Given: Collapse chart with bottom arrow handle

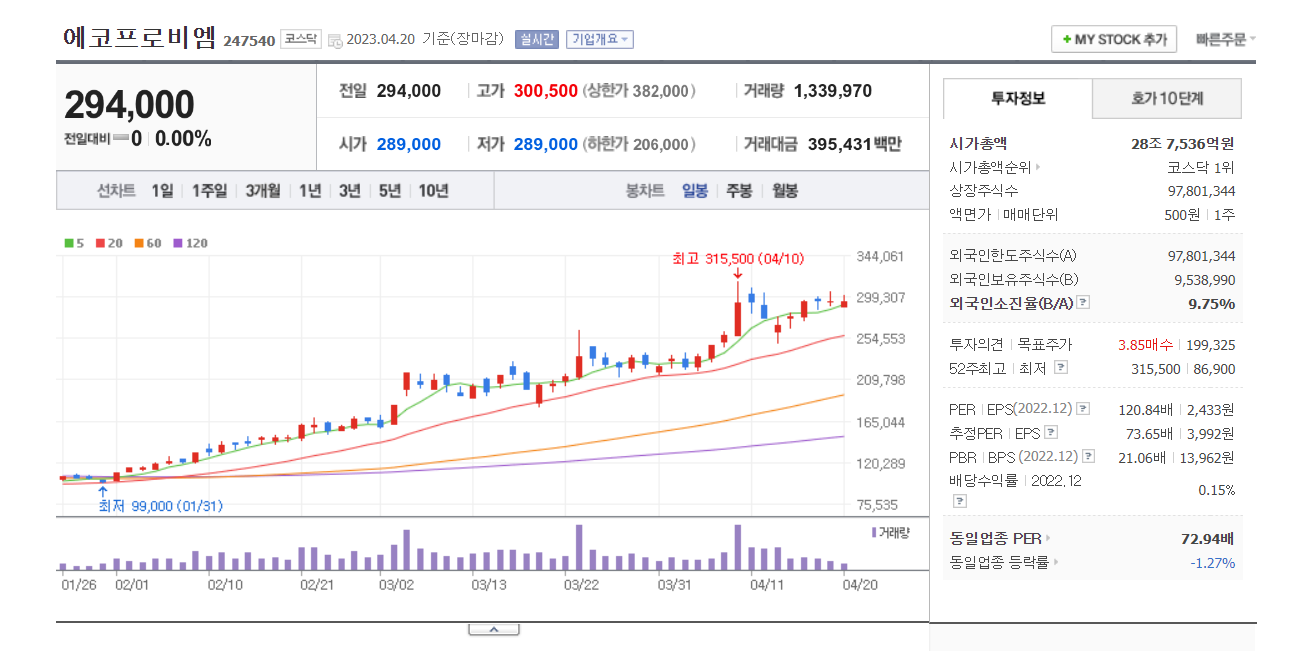Looking at the screenshot, I should click(x=494, y=629).
